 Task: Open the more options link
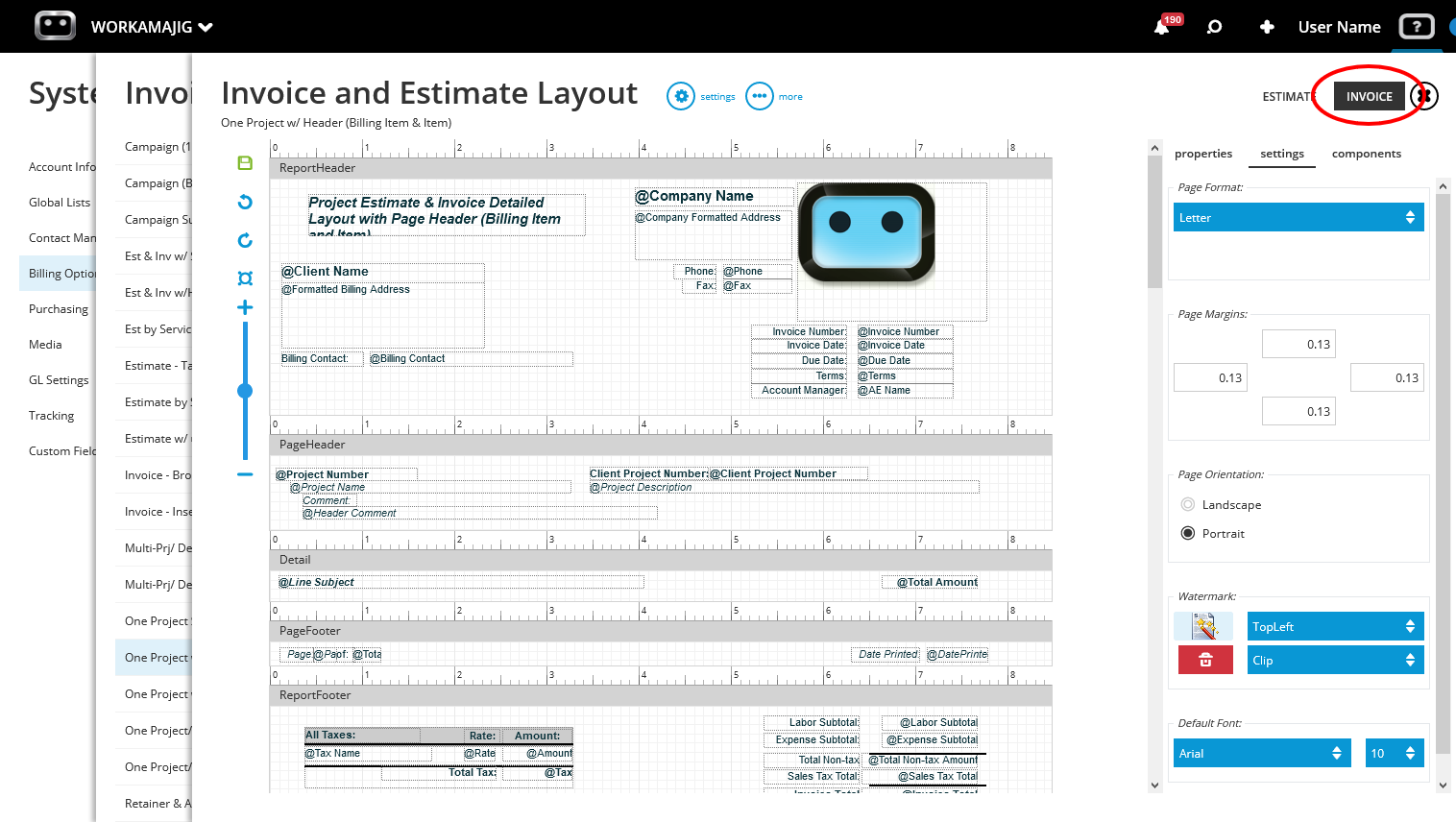774,96
